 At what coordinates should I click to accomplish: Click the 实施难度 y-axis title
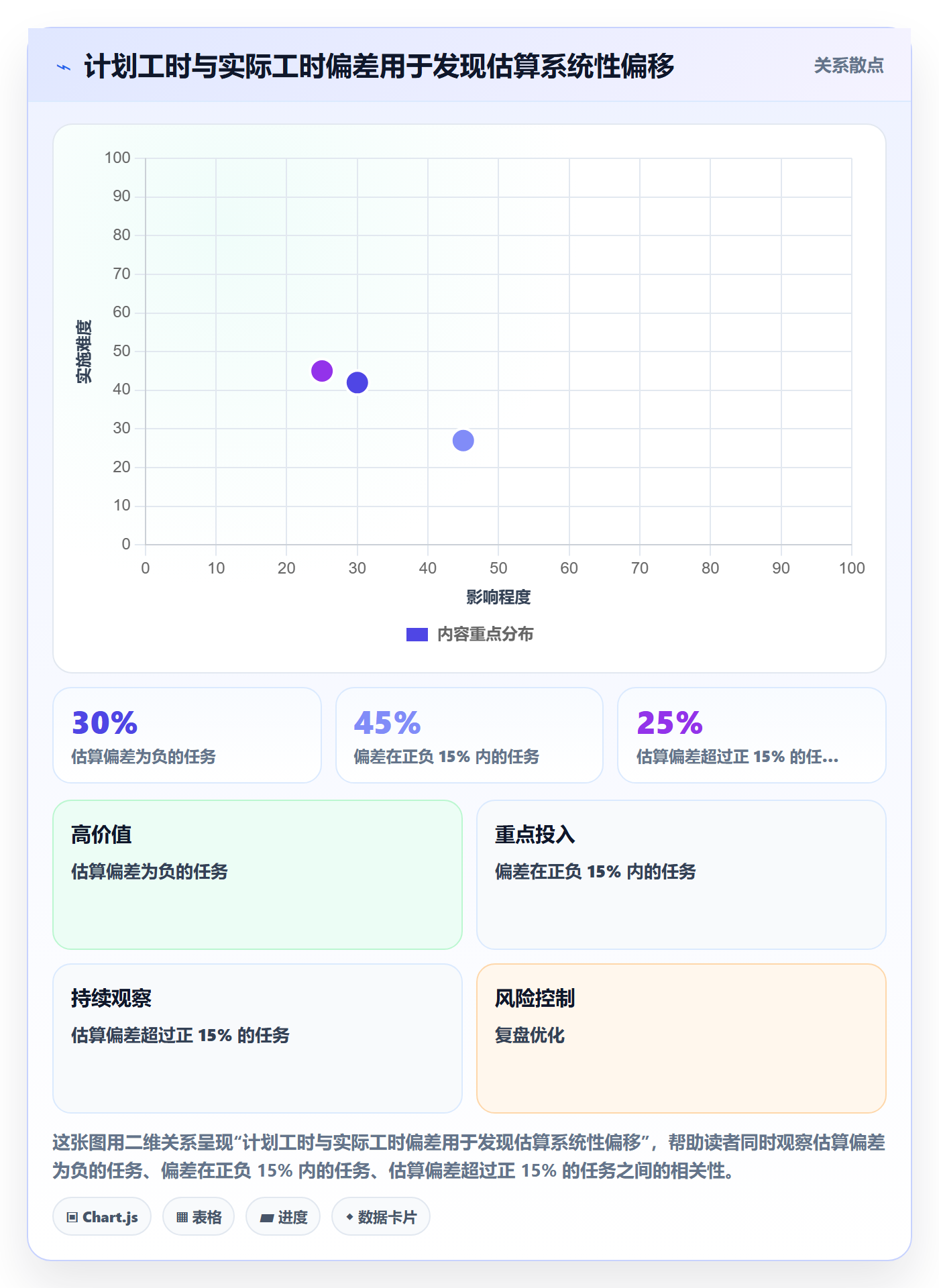point(83,352)
